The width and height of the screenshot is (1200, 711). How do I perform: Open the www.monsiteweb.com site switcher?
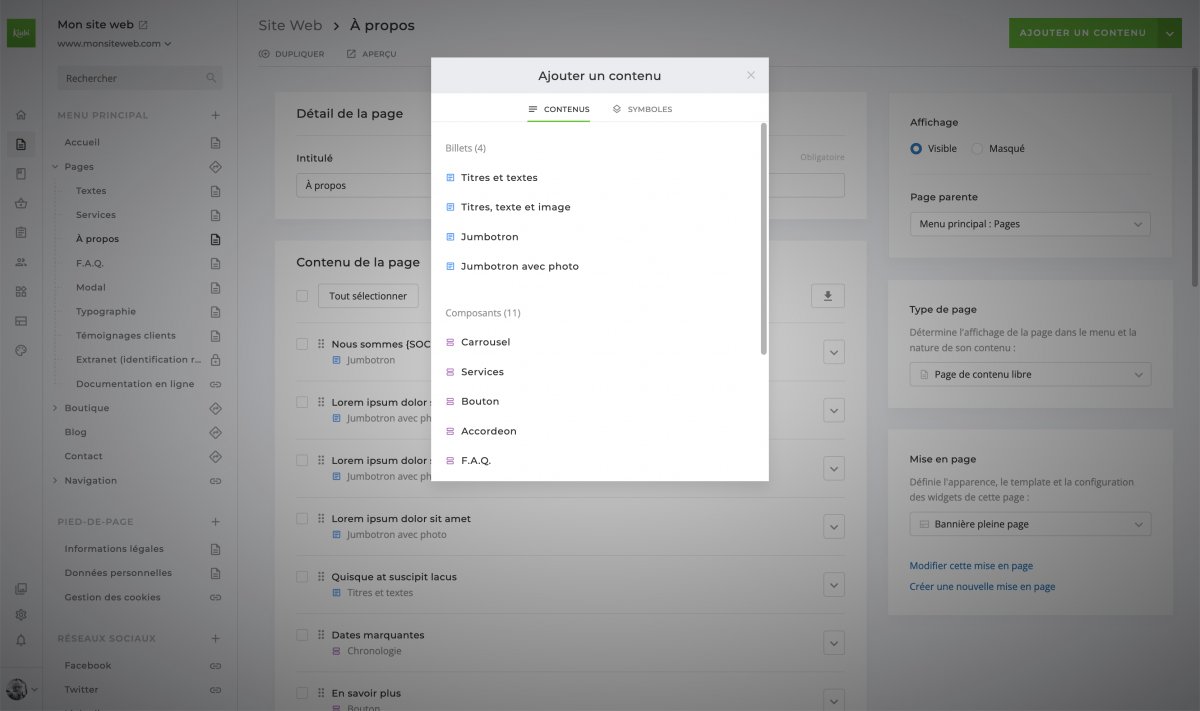point(114,44)
